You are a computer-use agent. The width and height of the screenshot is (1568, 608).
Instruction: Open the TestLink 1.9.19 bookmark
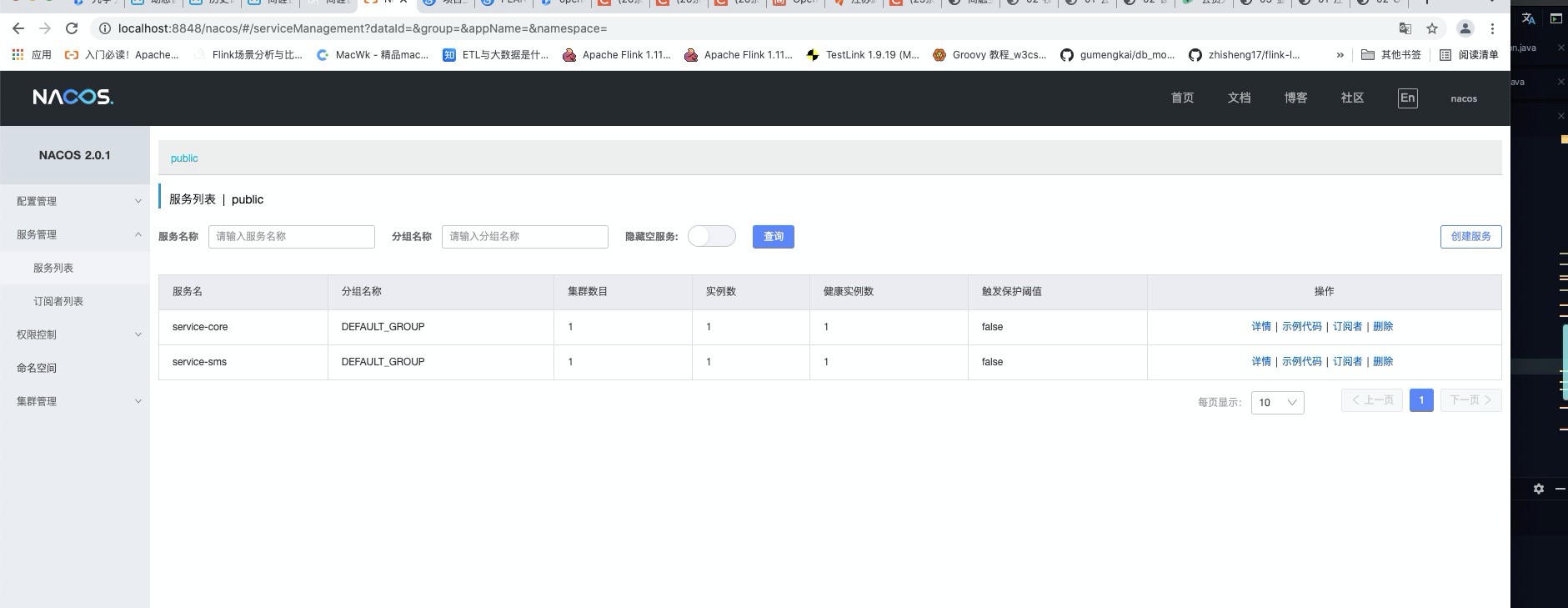[x=863, y=55]
